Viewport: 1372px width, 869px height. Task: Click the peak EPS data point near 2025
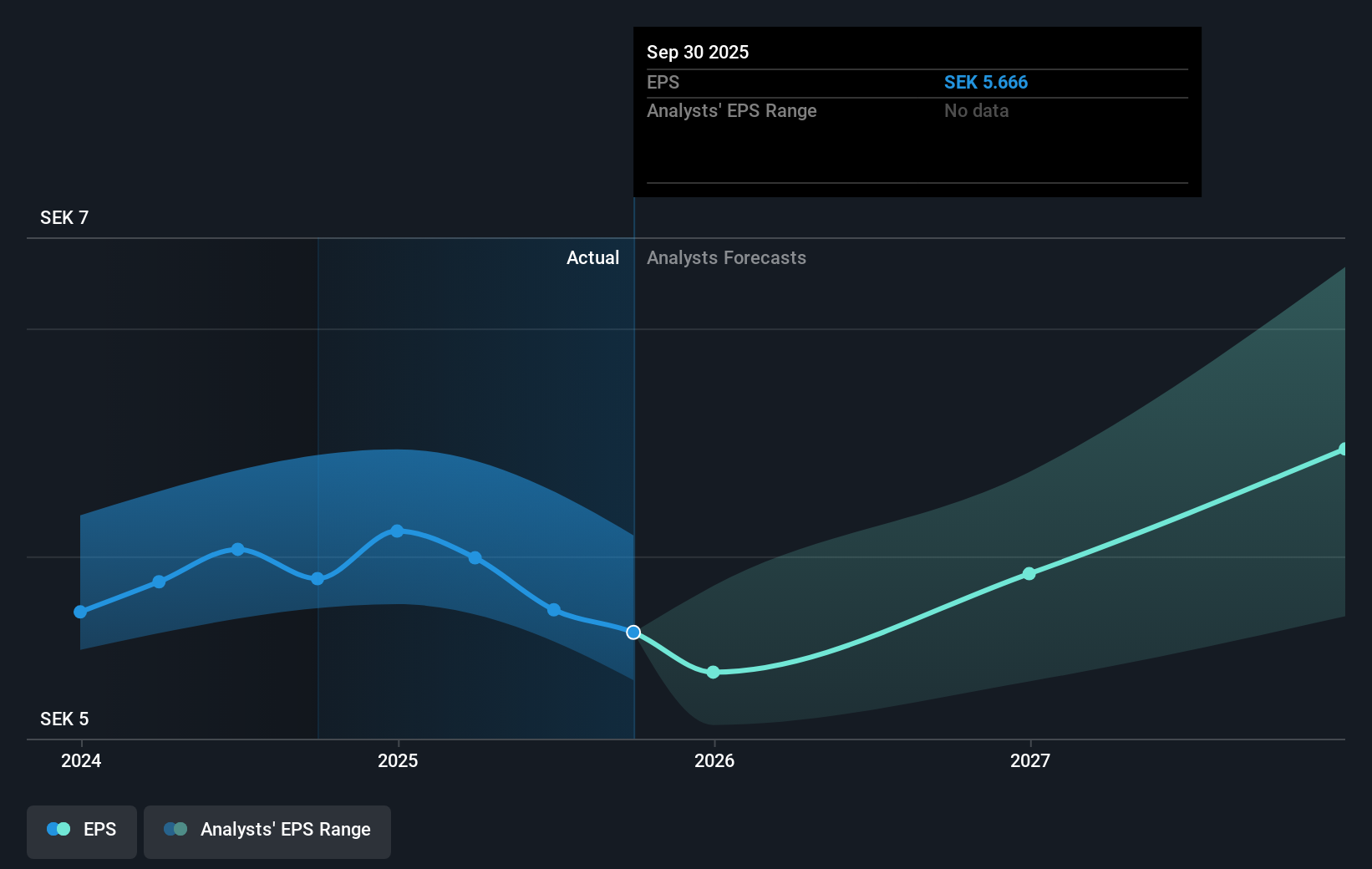pos(396,531)
